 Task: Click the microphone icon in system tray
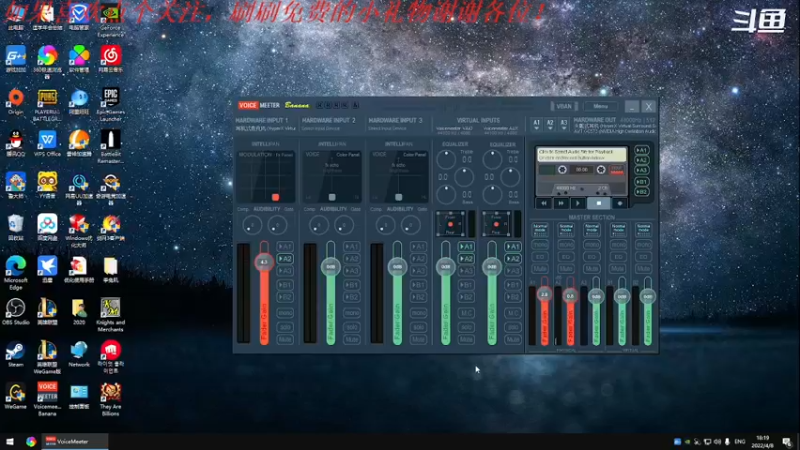(x=727, y=441)
